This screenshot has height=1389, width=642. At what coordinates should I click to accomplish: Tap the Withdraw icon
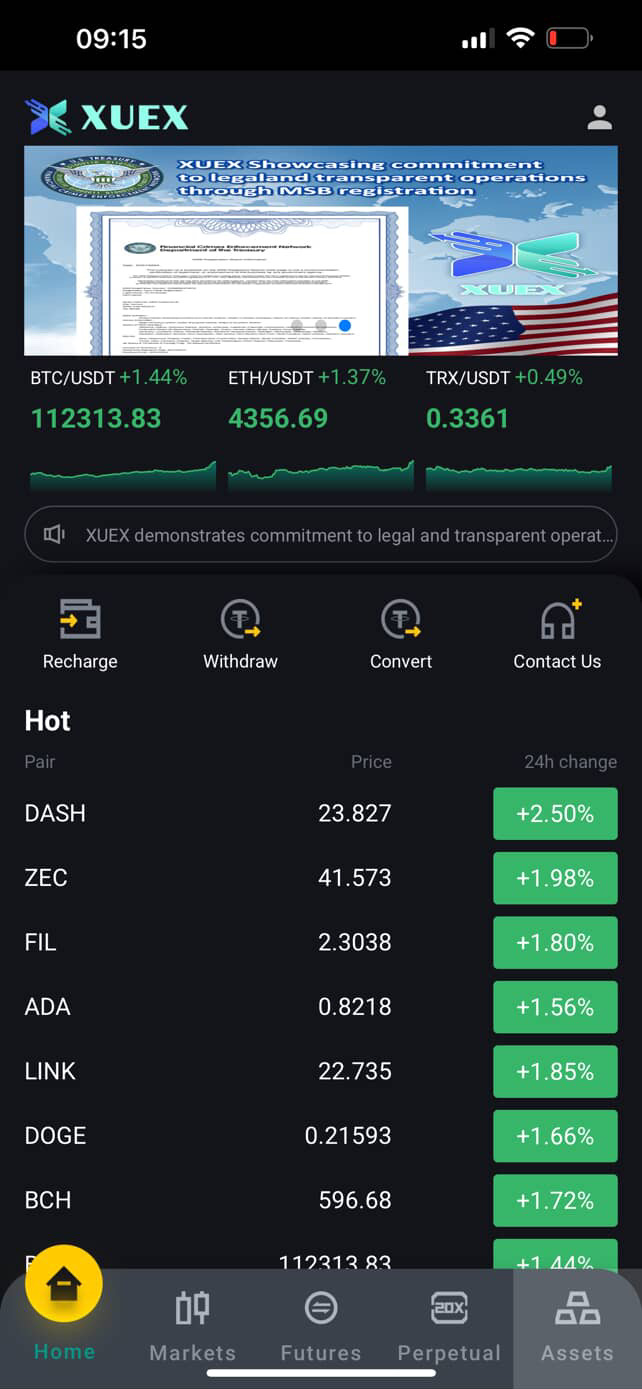click(x=240, y=621)
